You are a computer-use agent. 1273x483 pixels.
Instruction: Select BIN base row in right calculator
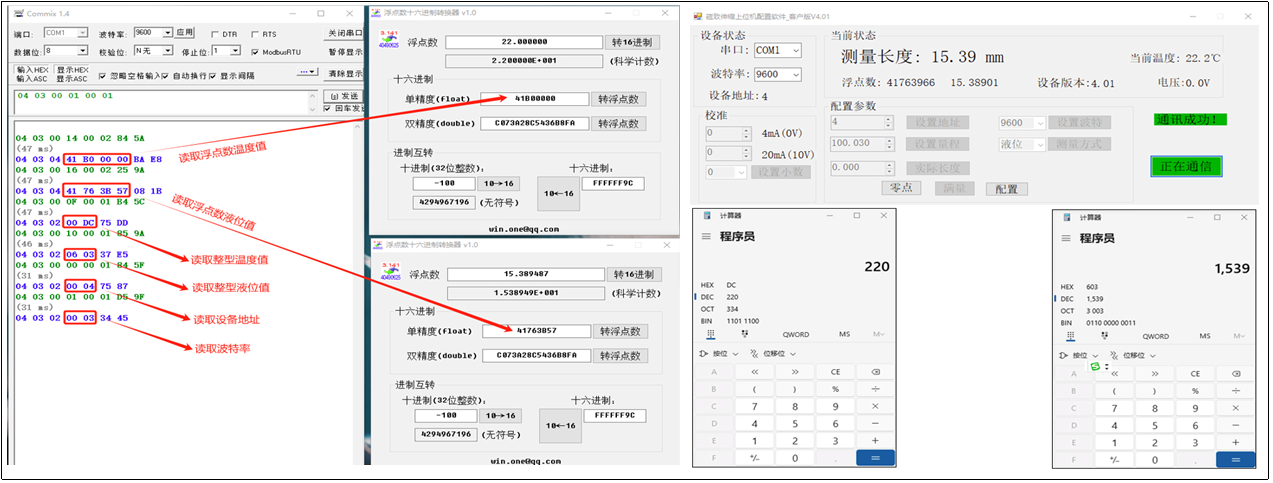pos(1068,322)
